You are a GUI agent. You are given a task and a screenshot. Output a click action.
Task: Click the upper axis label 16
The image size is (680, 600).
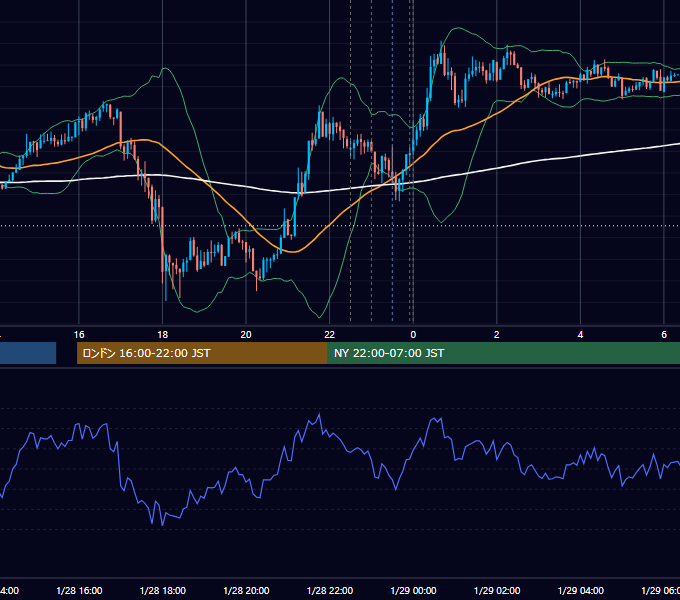coord(79,335)
